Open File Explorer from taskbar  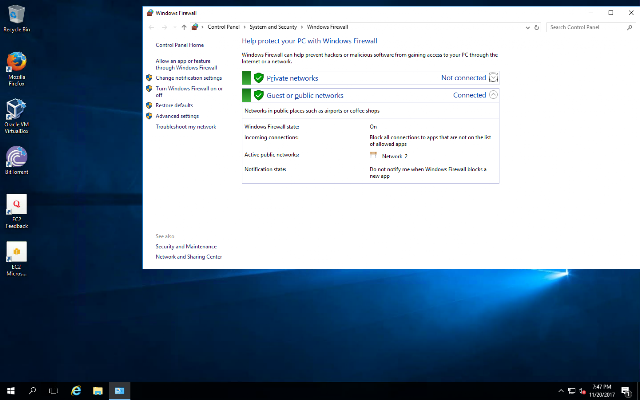coord(98,391)
